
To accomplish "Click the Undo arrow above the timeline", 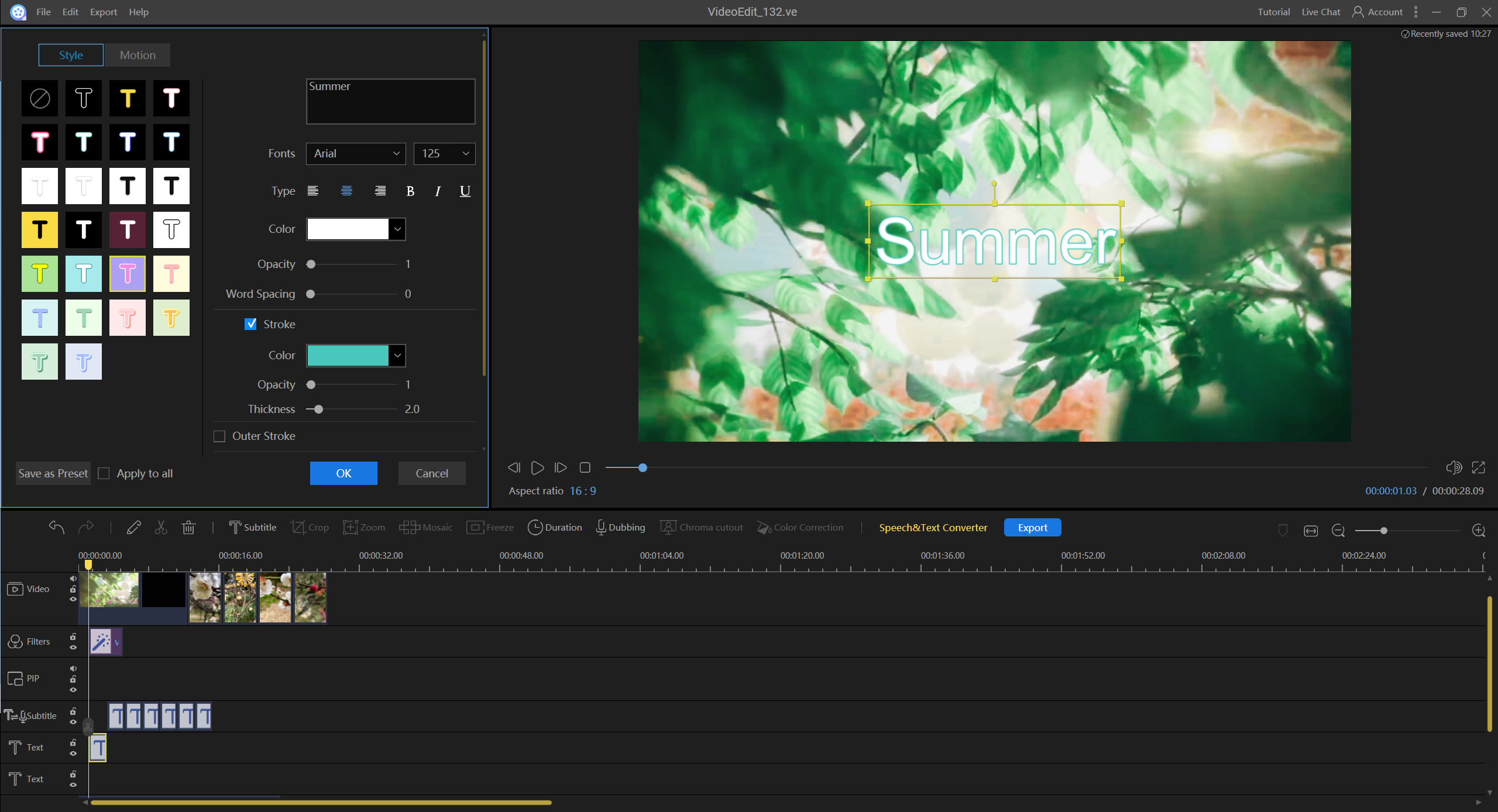I will 56,527.
